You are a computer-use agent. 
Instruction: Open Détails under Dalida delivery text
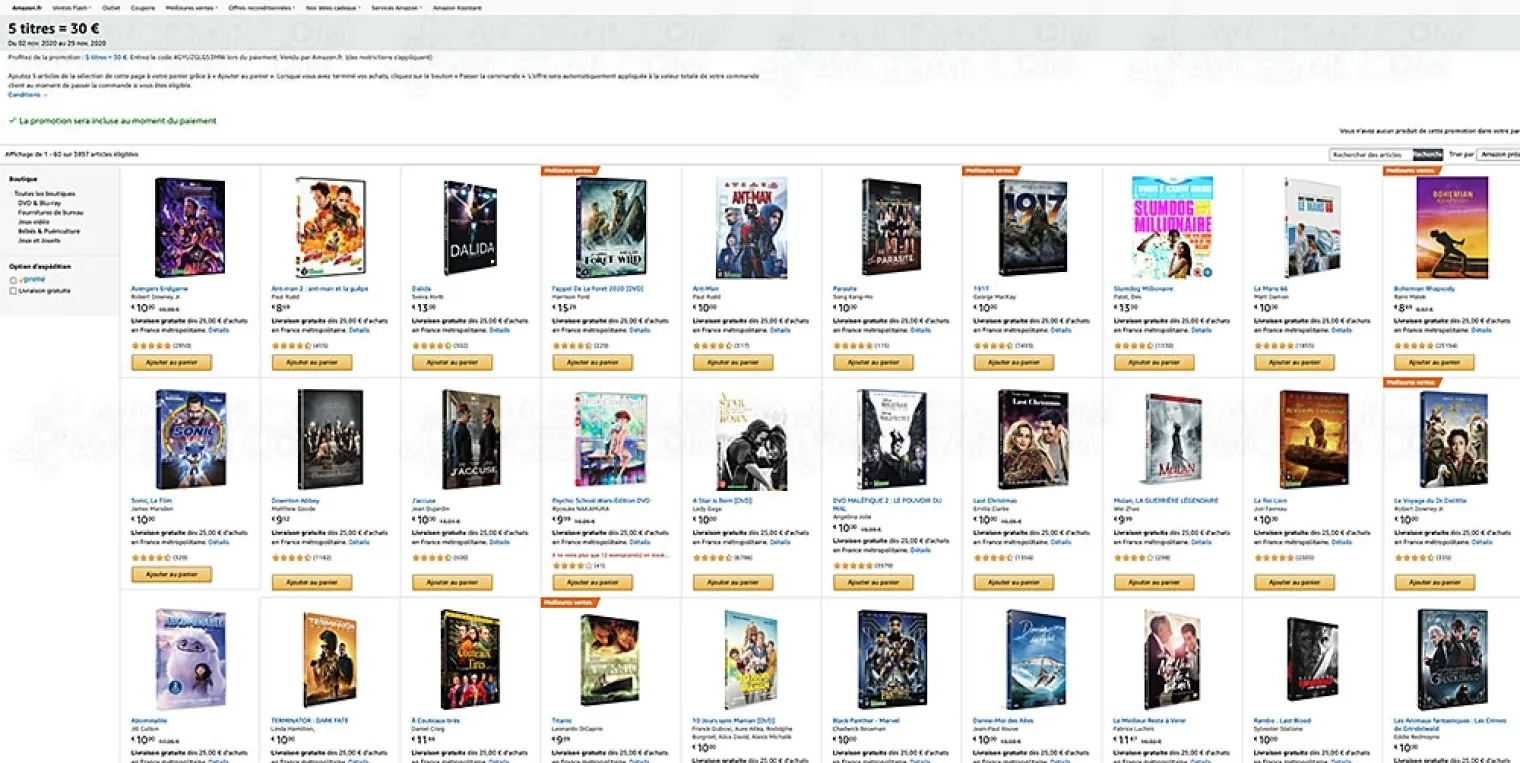coord(500,329)
